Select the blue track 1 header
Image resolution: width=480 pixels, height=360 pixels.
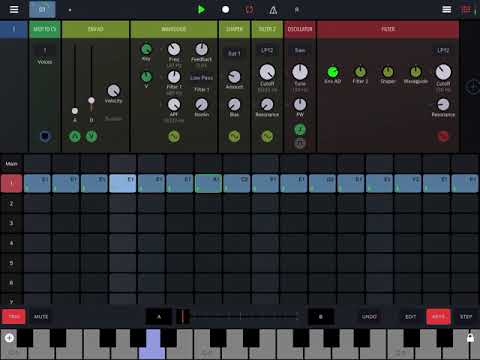coord(14,29)
